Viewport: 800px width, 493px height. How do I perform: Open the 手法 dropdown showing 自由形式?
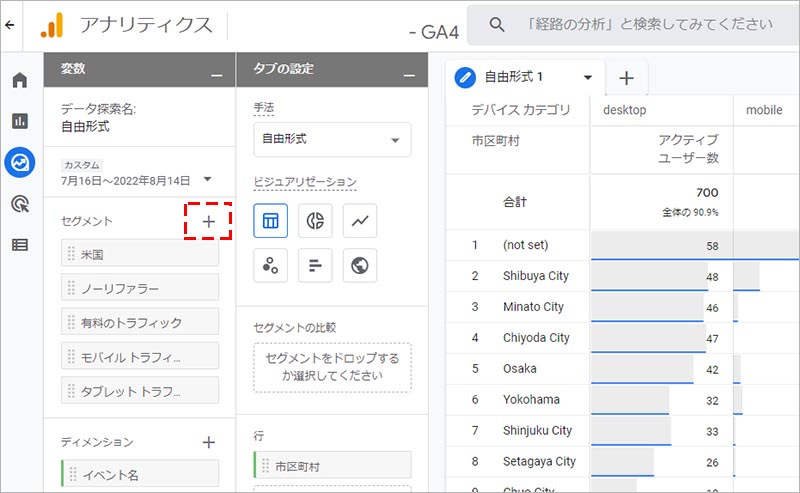332,140
